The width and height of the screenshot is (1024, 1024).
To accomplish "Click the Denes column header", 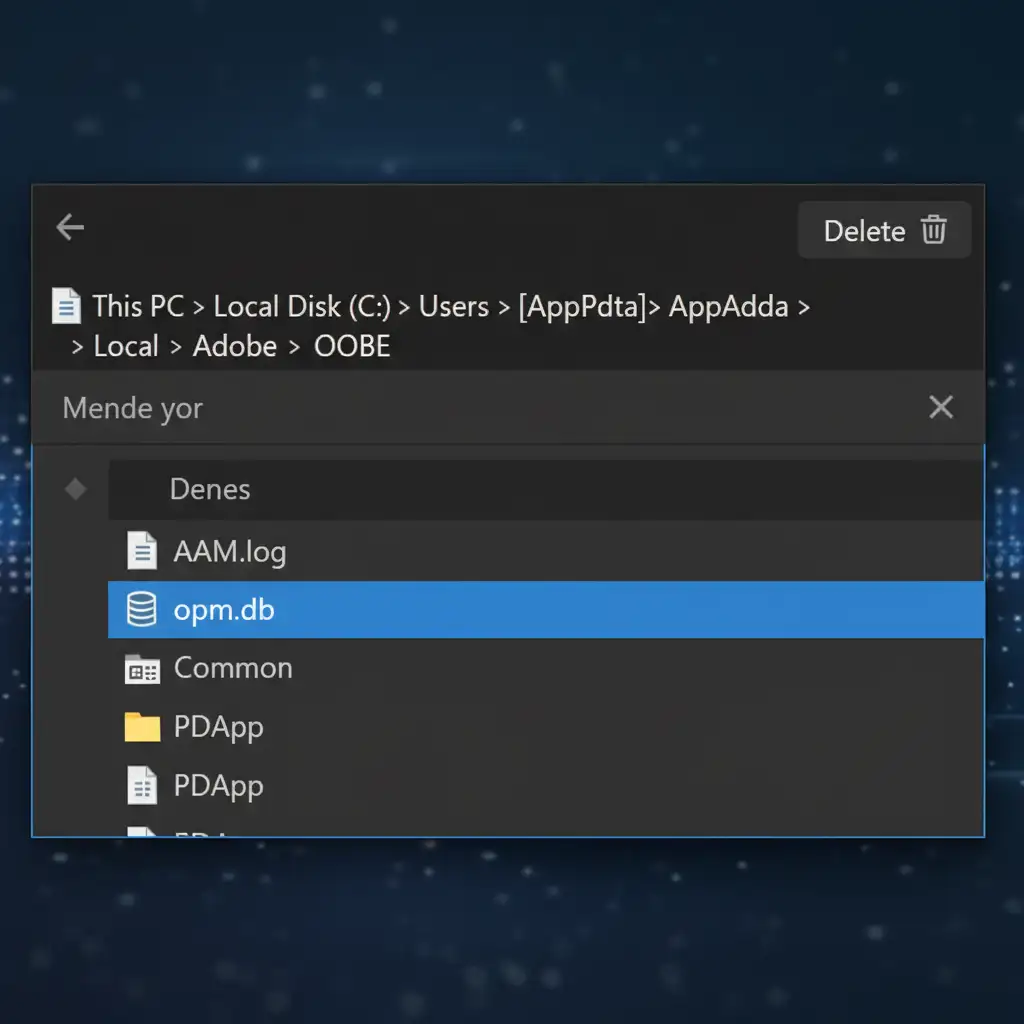I will [210, 489].
